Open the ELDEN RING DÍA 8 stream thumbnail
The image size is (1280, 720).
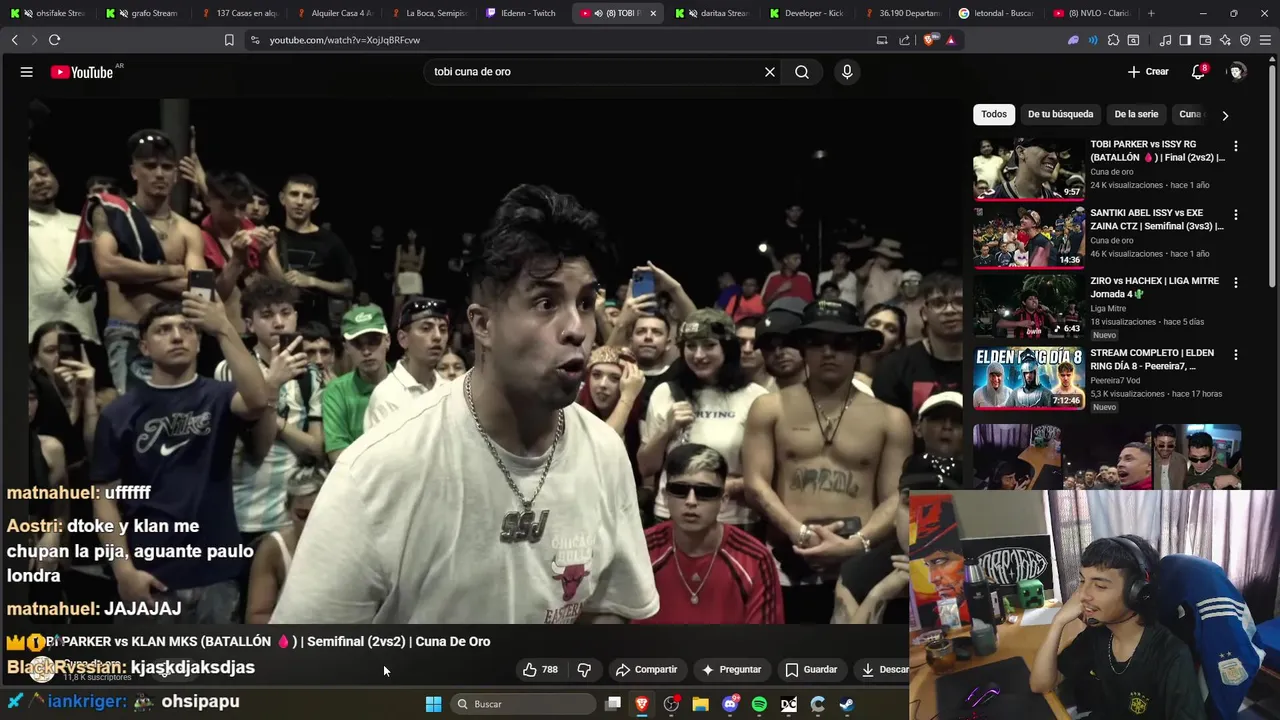pos(1029,378)
